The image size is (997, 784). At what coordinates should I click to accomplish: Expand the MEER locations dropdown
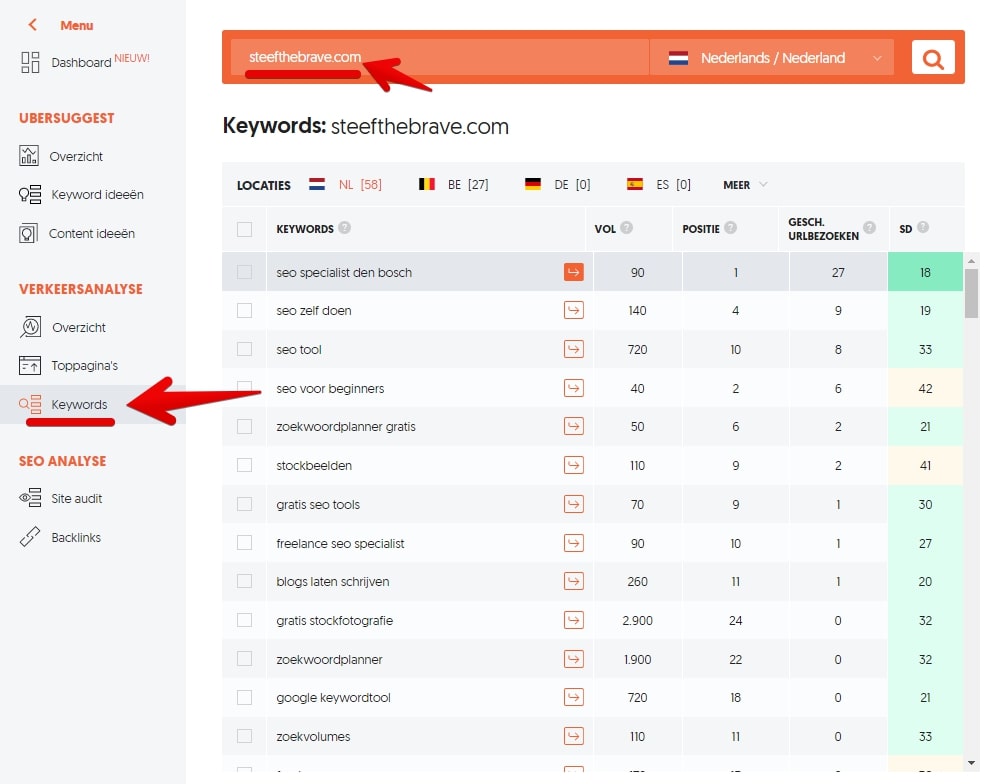point(745,184)
